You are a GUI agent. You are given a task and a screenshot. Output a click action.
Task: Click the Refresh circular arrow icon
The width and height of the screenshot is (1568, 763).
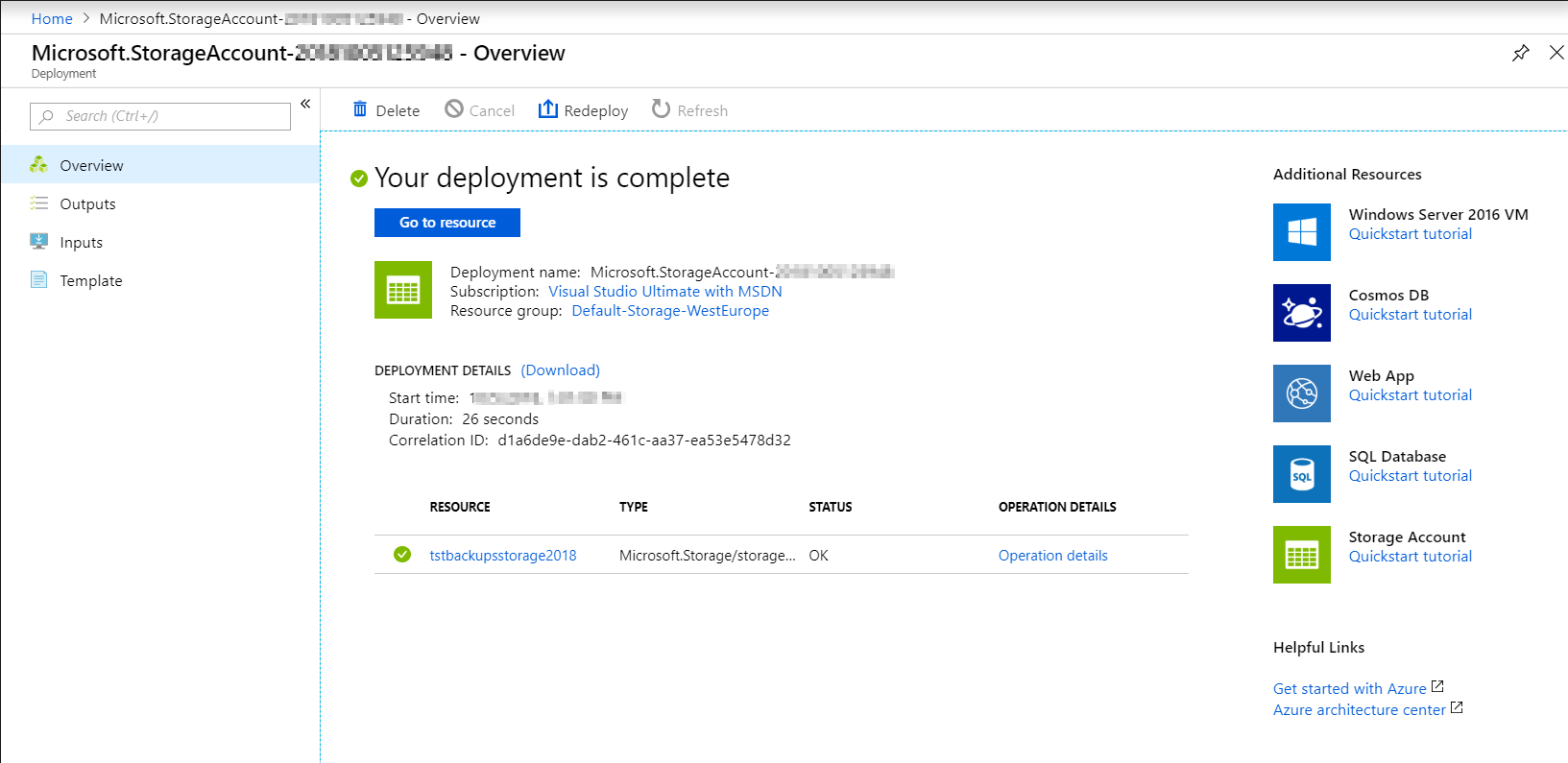pos(661,109)
